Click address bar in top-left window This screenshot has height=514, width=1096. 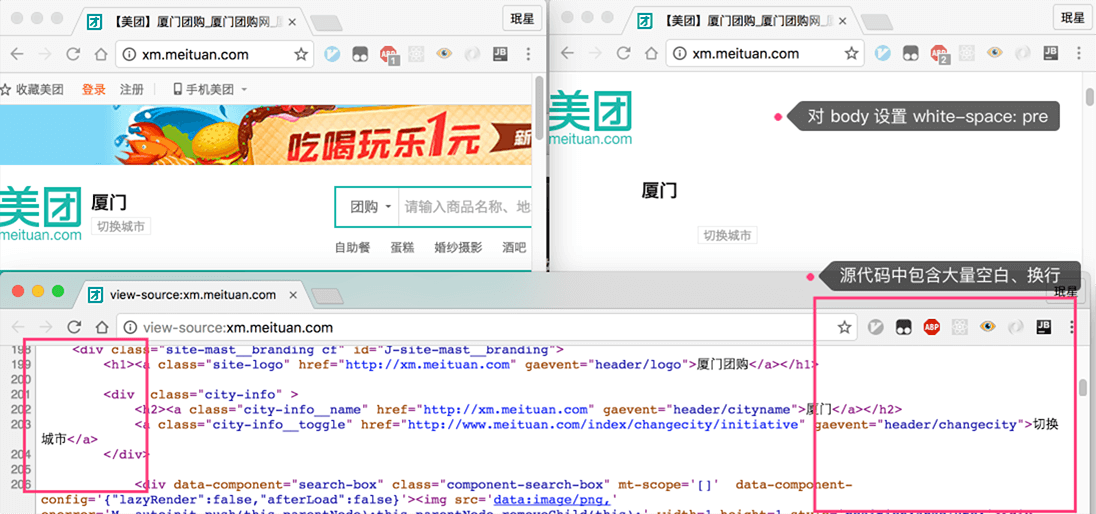point(214,54)
